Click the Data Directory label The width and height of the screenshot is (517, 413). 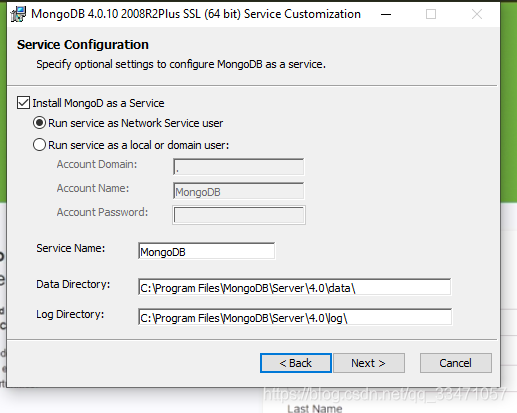pyautogui.click(x=73, y=284)
